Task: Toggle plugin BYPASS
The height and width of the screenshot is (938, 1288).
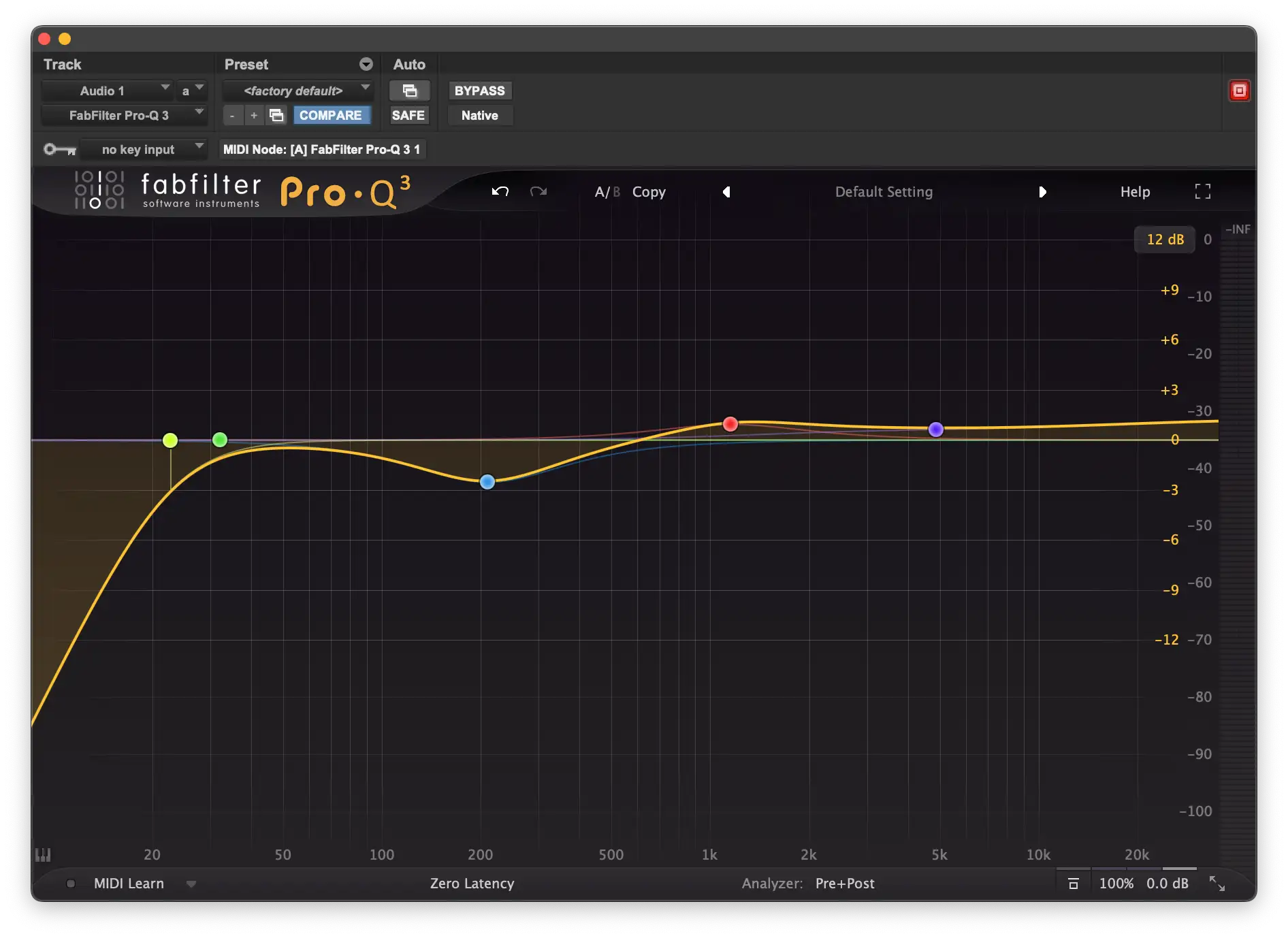Action: click(x=479, y=91)
